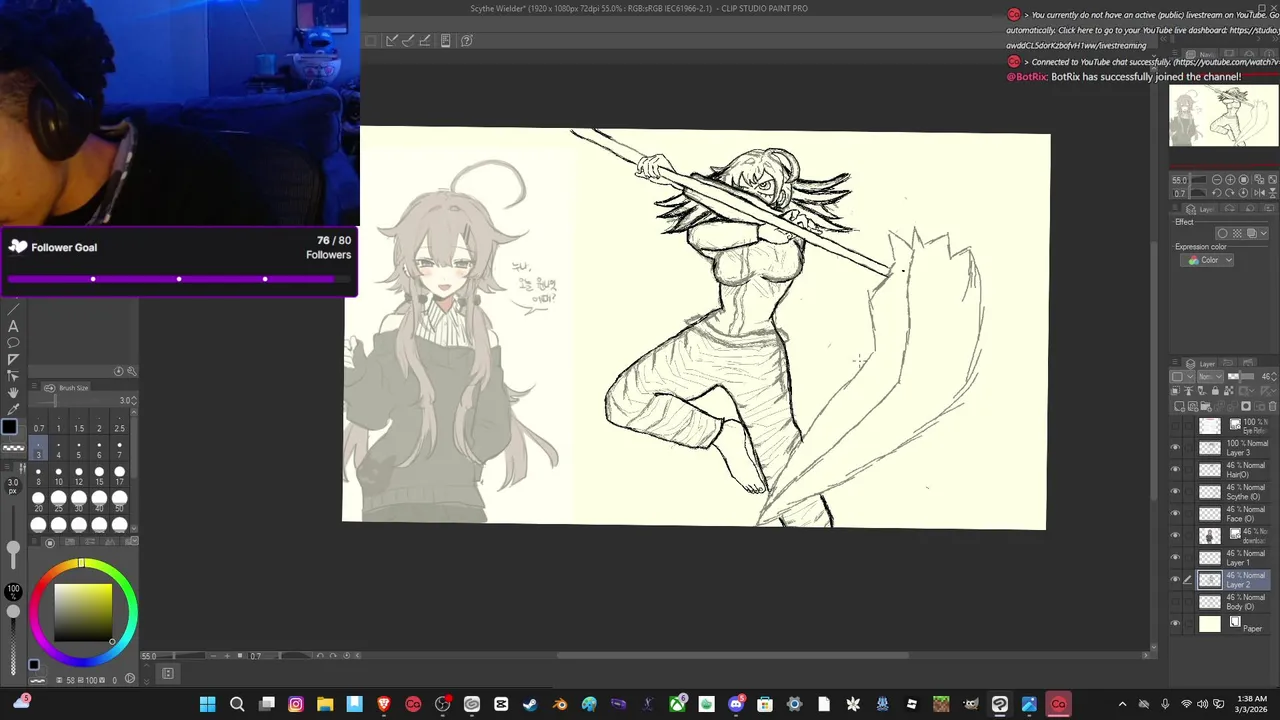
Task: Delete layer with trash icon
Action: coord(1272,407)
